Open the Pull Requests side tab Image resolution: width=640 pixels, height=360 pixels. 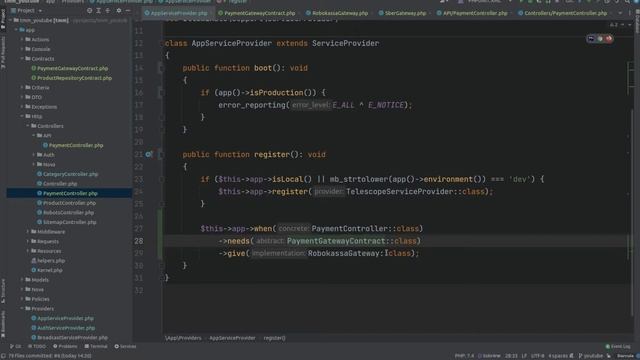(x=3, y=52)
